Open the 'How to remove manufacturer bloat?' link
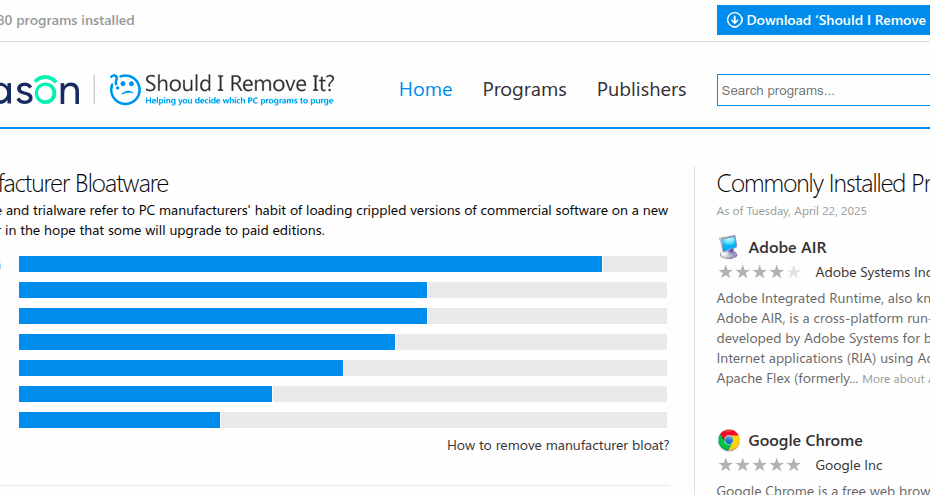930x495 pixels. (557, 446)
